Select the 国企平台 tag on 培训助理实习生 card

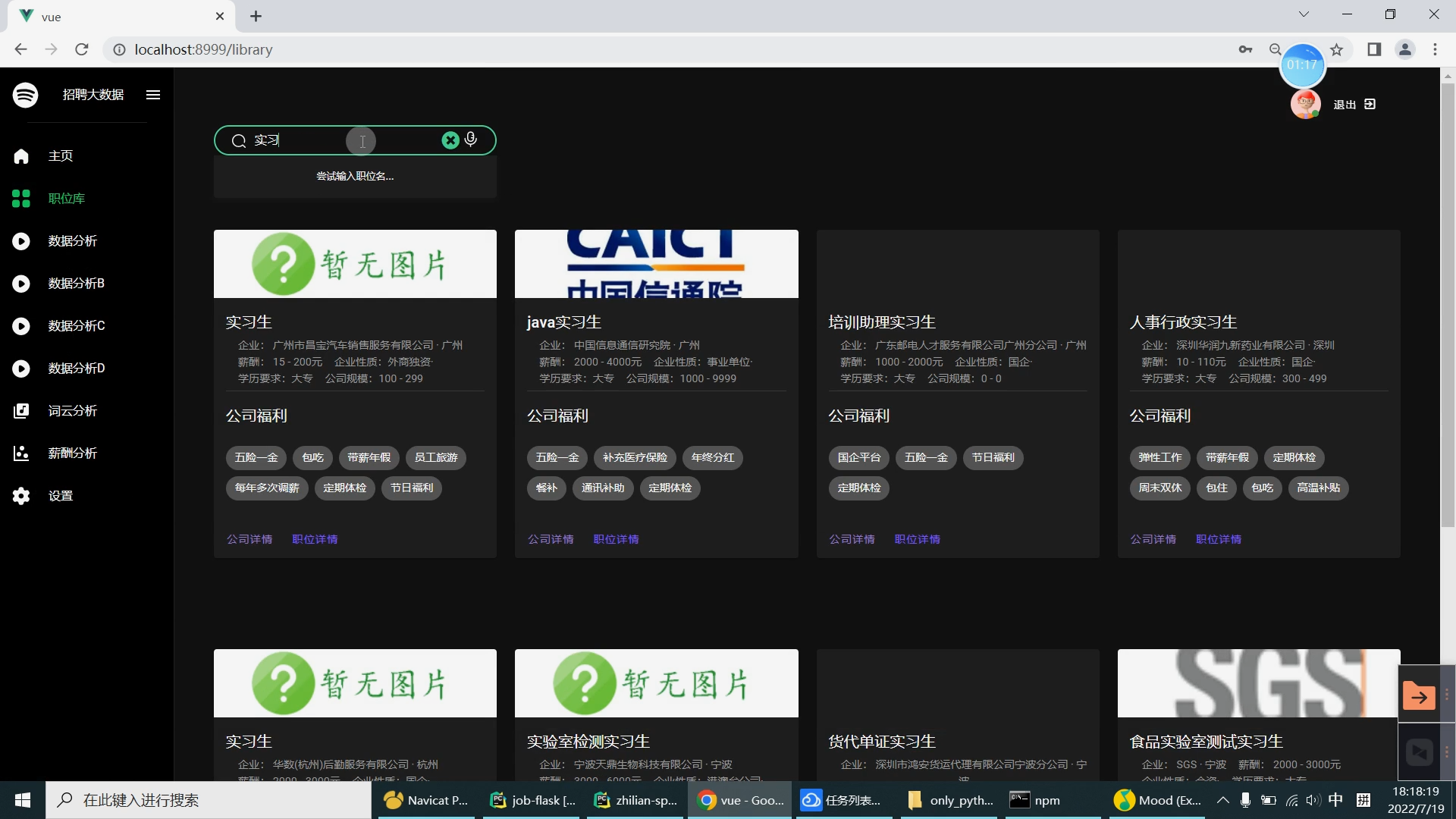click(859, 457)
